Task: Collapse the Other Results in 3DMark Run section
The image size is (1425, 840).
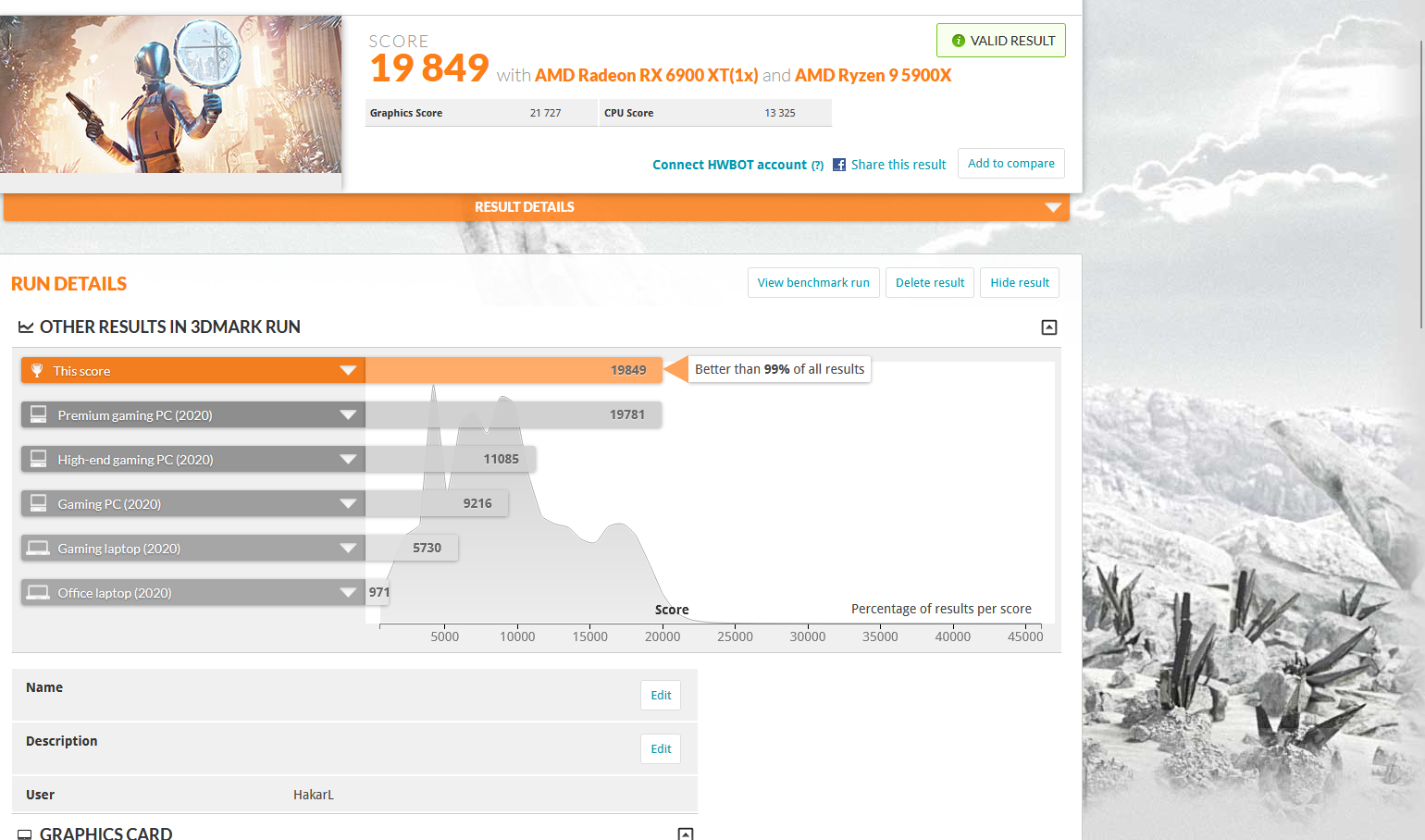Action: [1049, 327]
